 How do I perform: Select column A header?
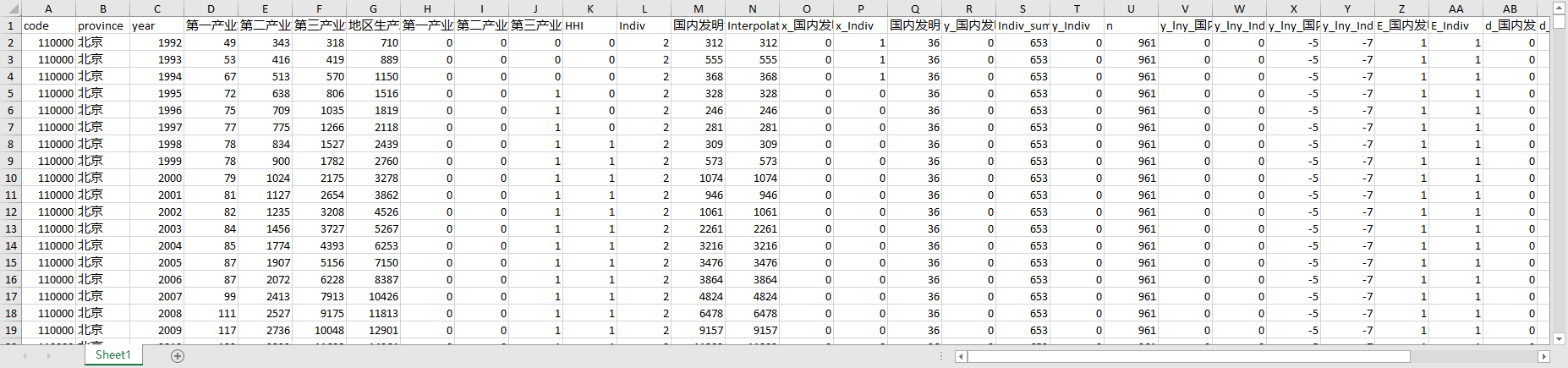pos(48,8)
